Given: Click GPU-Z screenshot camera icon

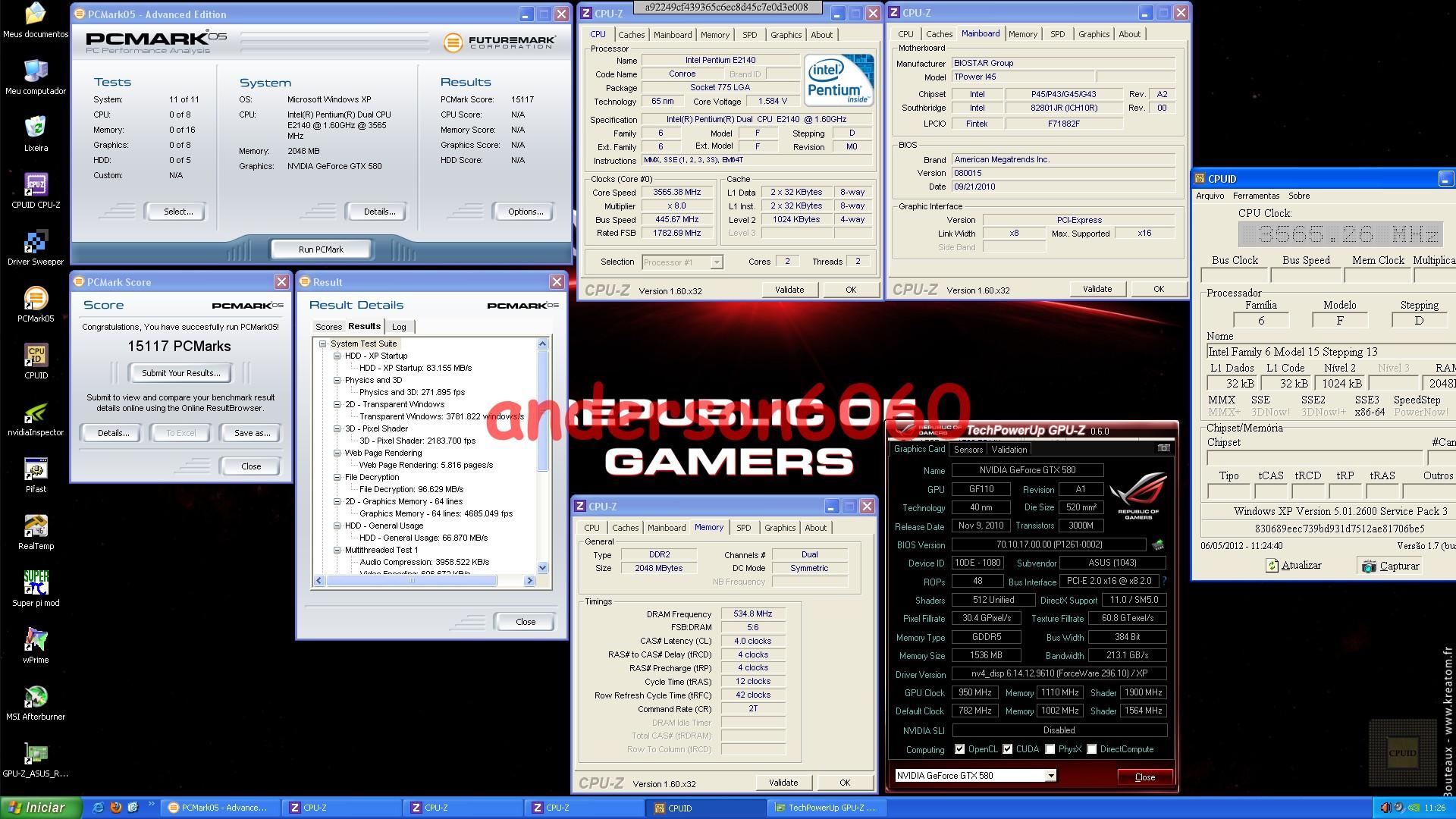Looking at the screenshot, I should [x=1163, y=449].
